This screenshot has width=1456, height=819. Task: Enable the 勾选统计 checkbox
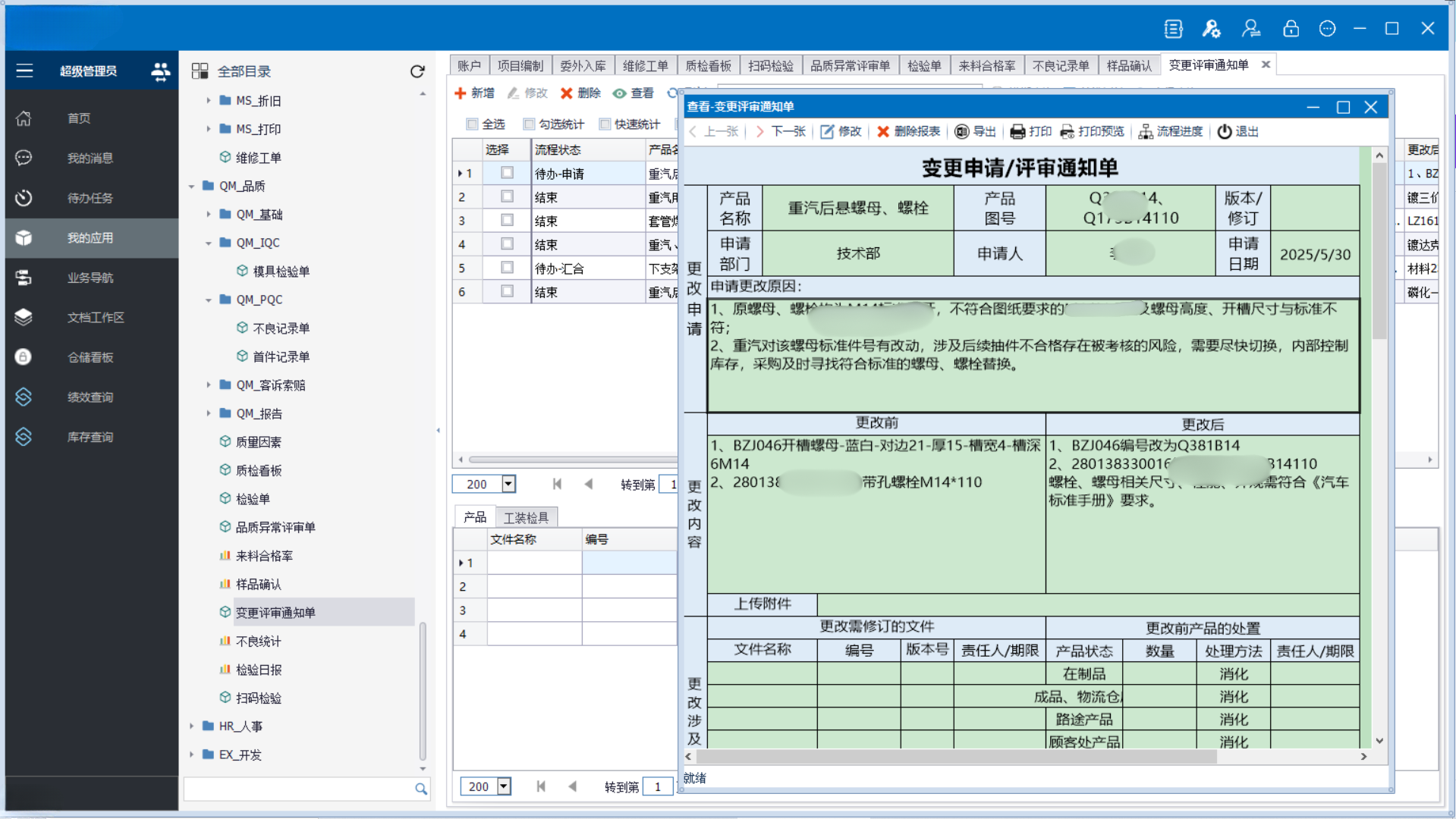tap(530, 124)
